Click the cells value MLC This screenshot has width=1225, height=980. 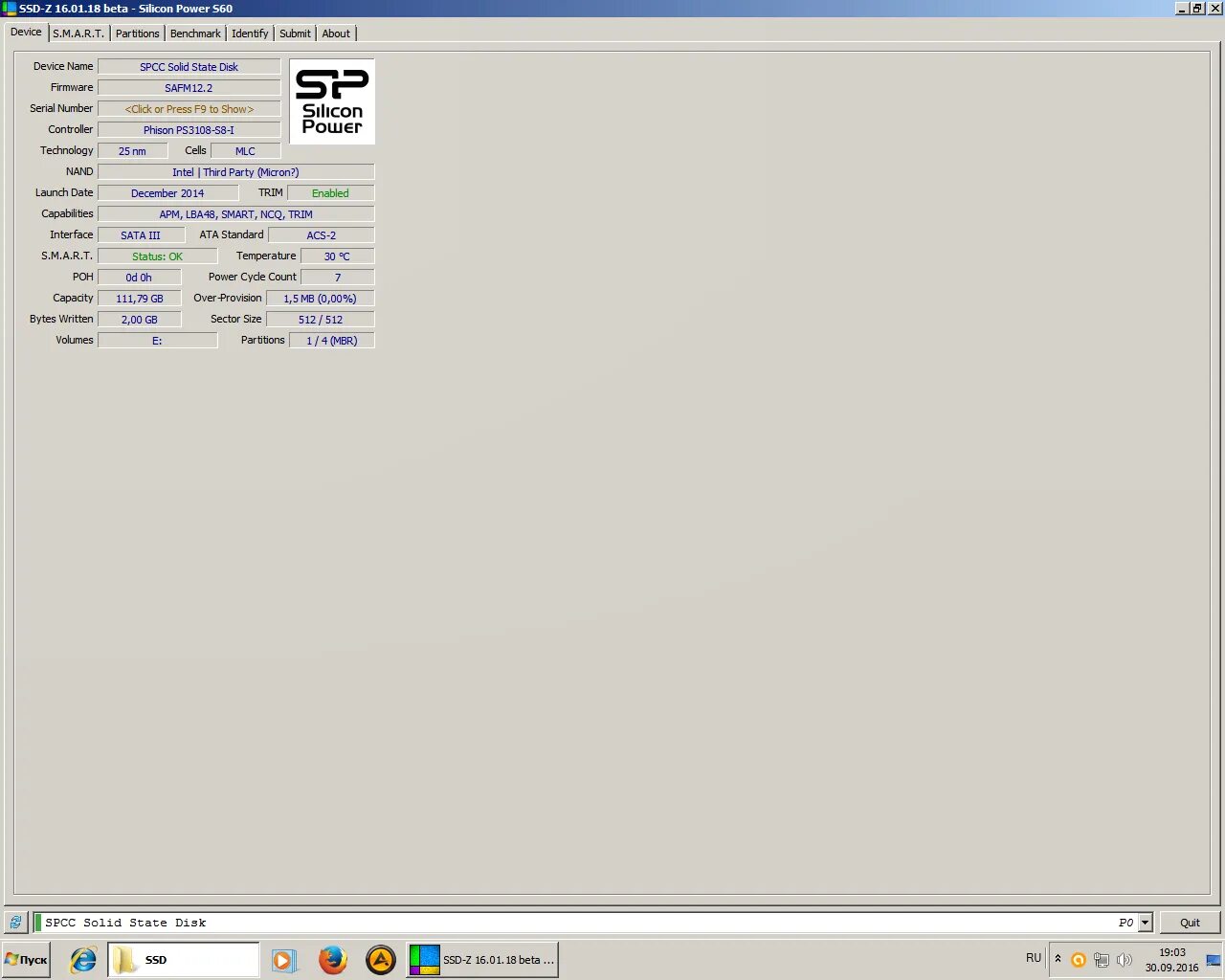point(245,151)
